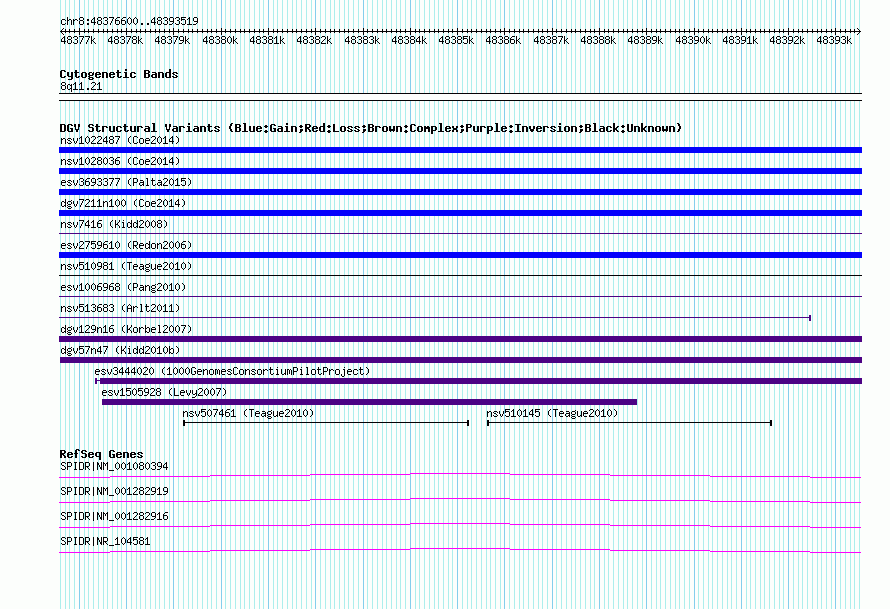Viewport: 890px width, 609px height.
Task: Click ruler tick label 48392k
Action: click(787, 40)
